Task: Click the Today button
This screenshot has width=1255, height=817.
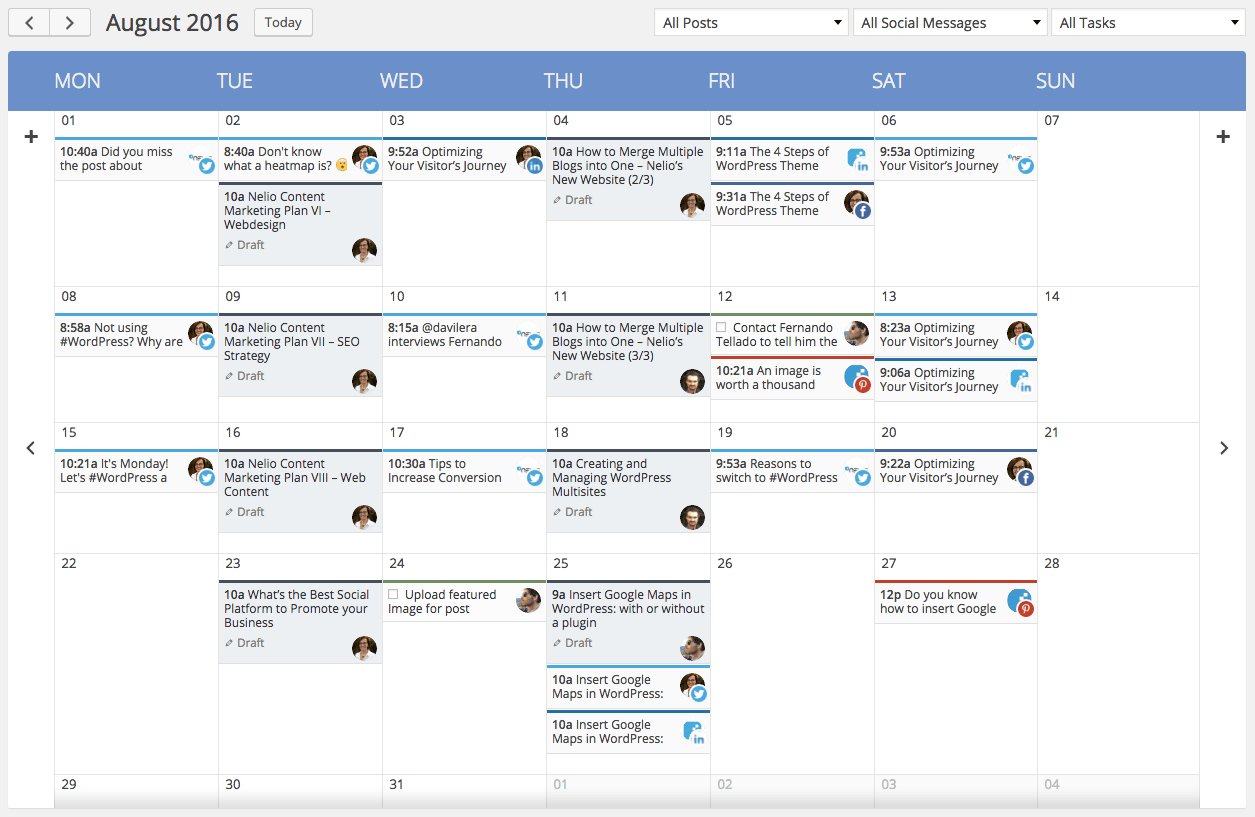Action: point(283,22)
